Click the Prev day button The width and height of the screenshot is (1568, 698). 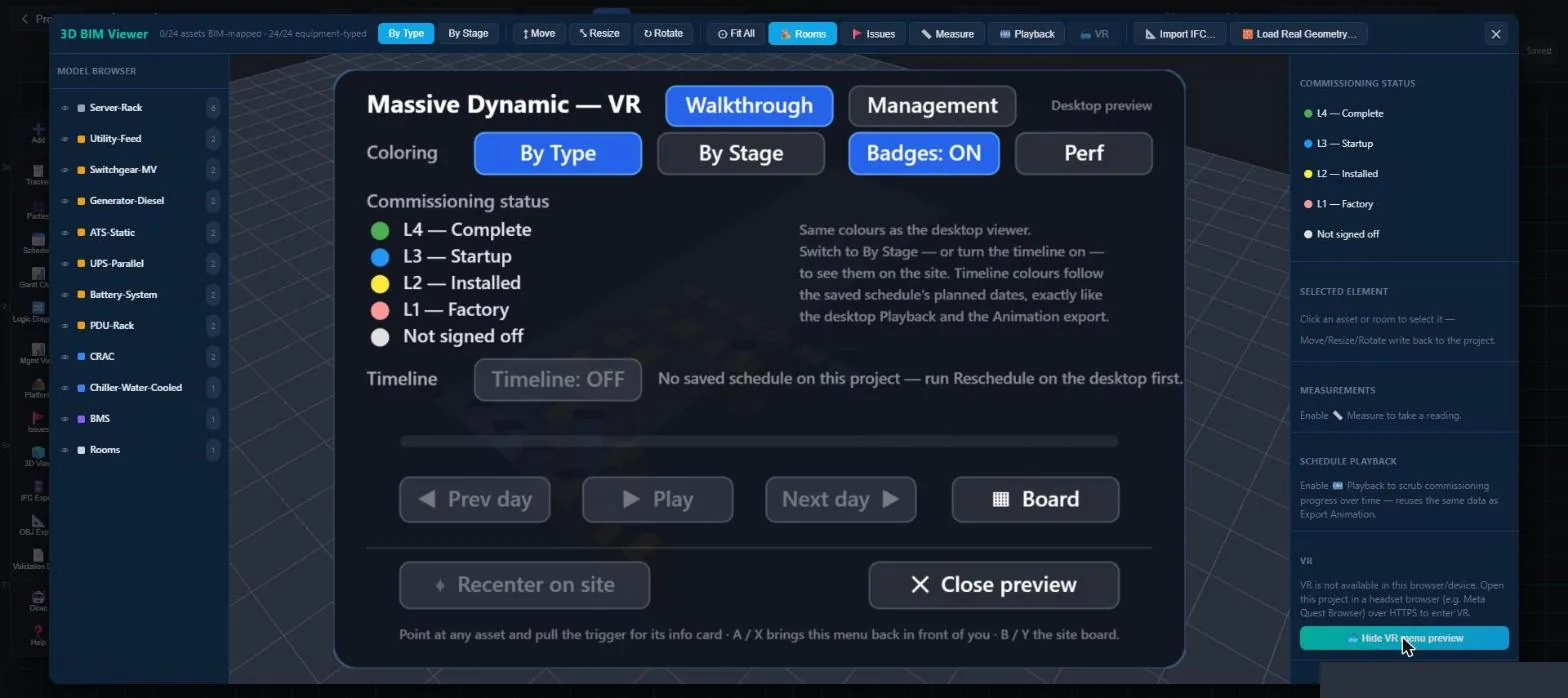[x=475, y=500]
